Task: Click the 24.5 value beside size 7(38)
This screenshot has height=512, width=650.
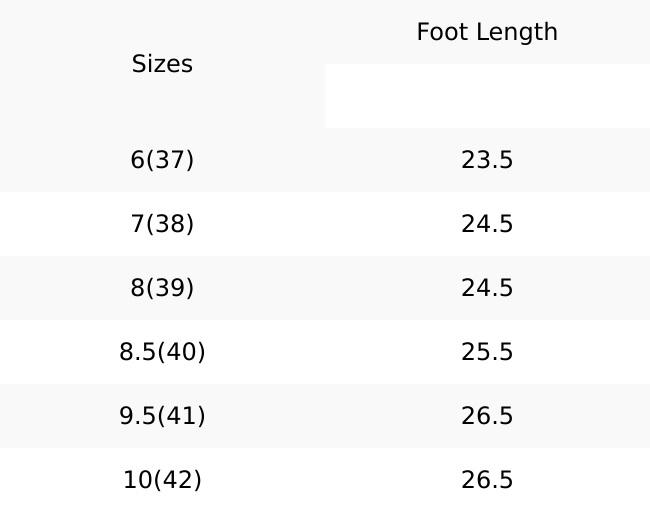Action: [487, 224]
